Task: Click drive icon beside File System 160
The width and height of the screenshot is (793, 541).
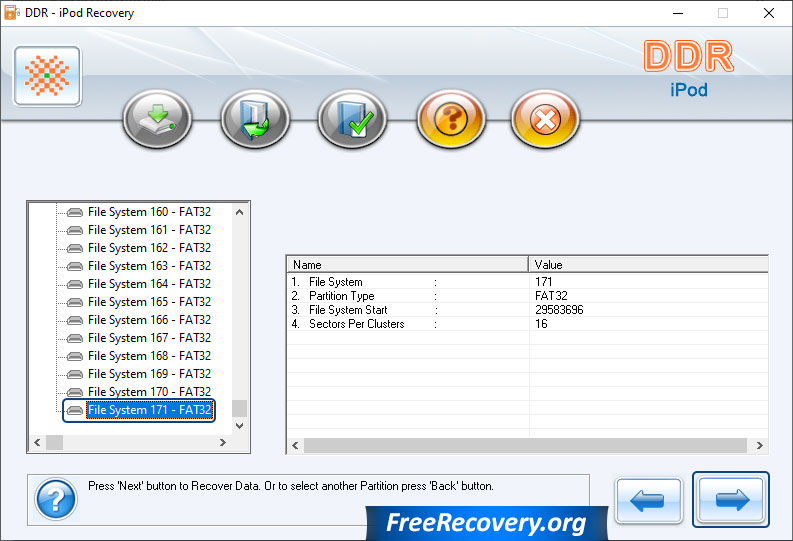Action: point(75,212)
